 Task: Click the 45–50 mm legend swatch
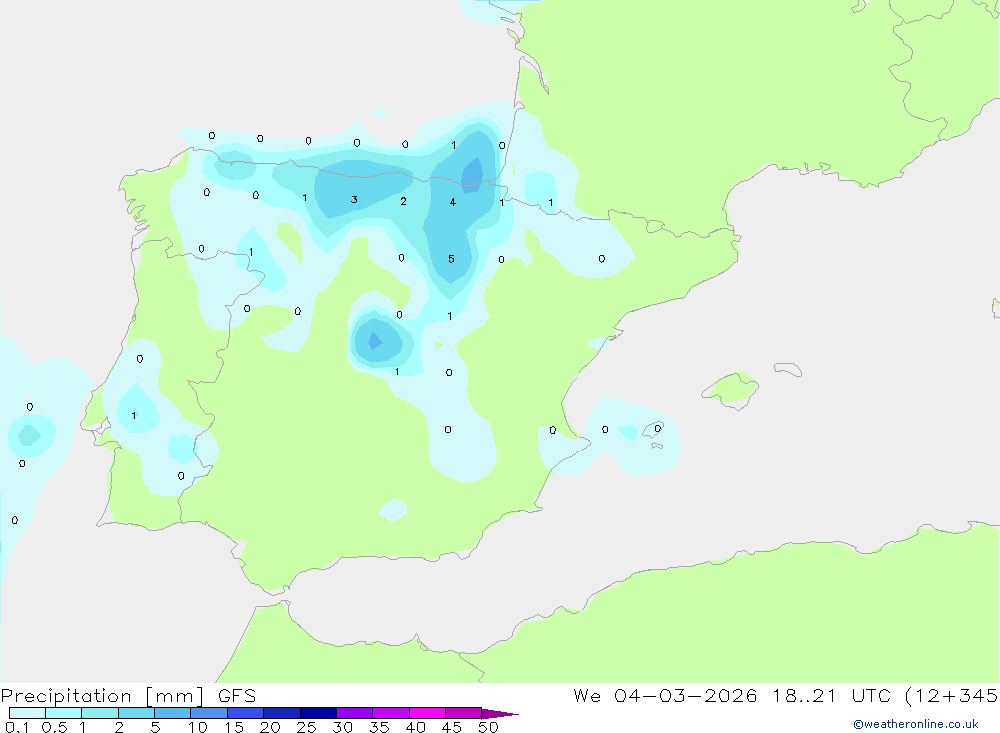tap(463, 713)
